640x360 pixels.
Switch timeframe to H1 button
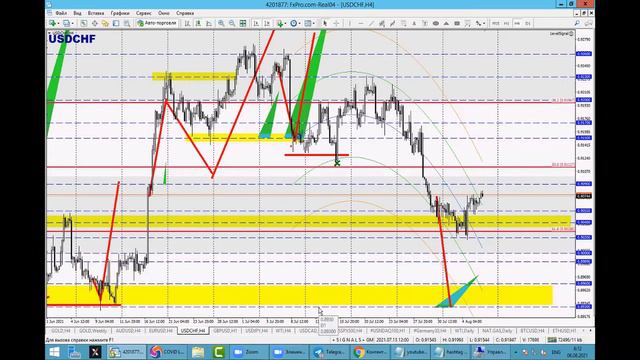point(506,23)
